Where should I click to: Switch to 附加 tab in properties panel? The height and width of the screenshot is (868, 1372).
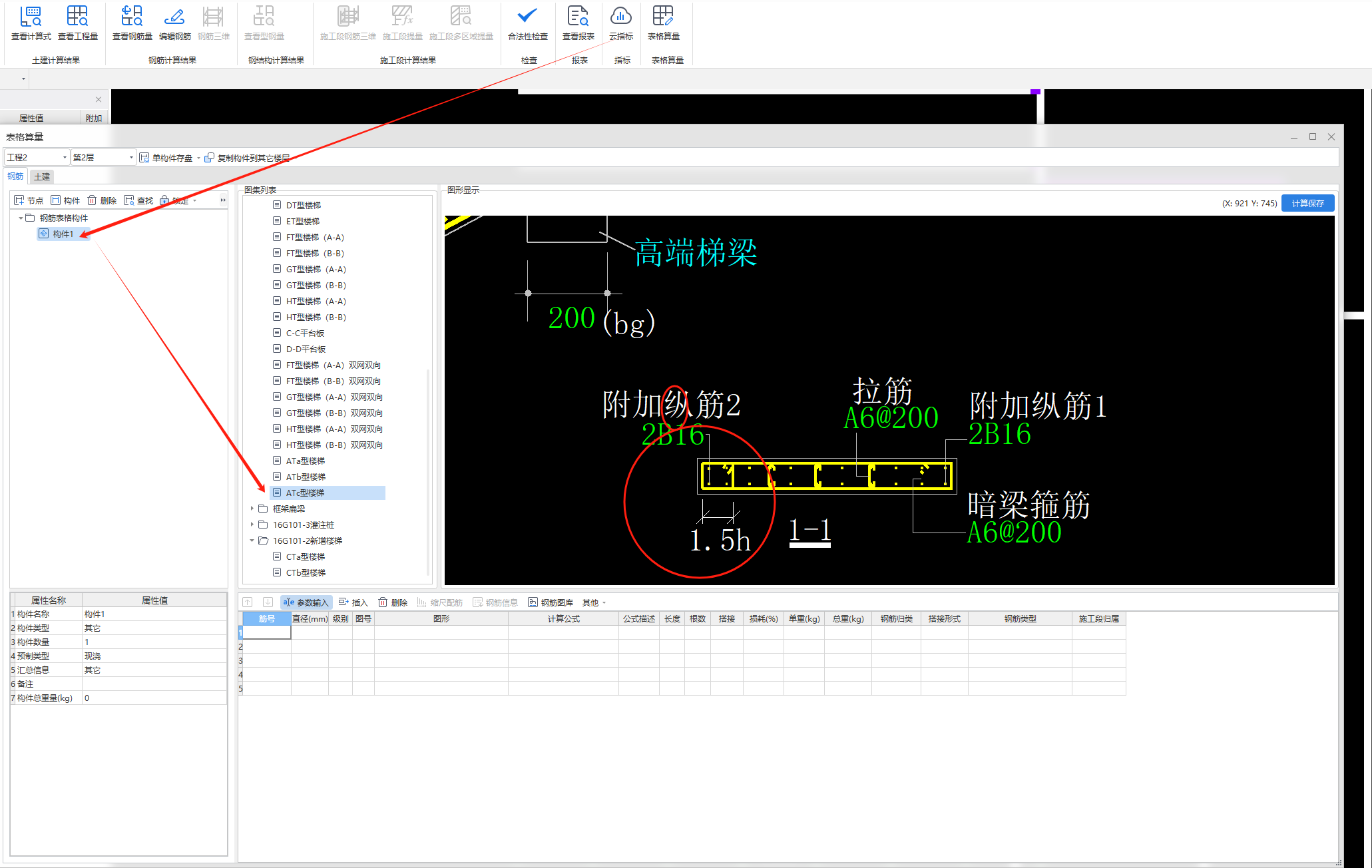[x=94, y=118]
